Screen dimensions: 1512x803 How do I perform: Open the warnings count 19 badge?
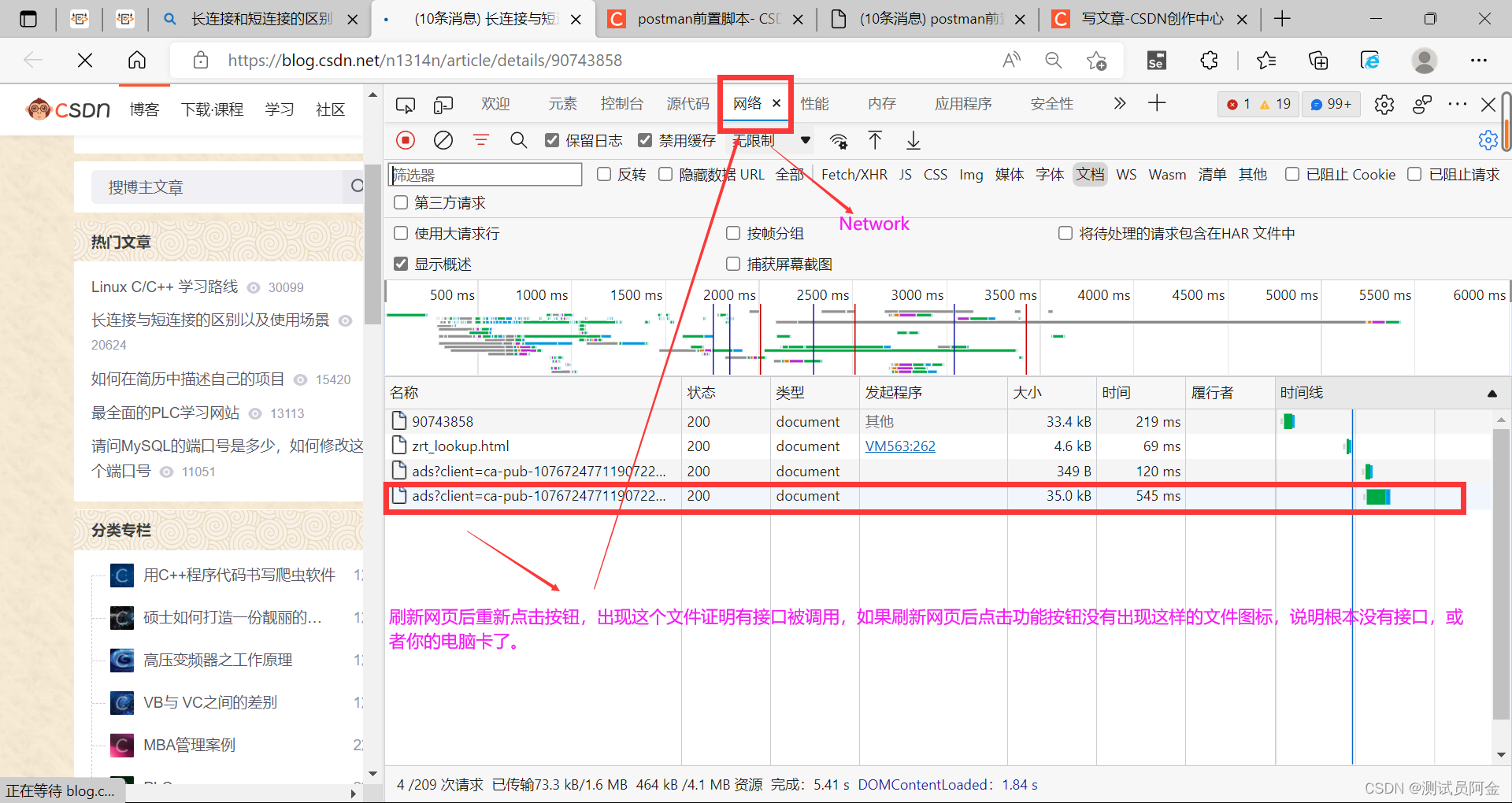point(1275,104)
